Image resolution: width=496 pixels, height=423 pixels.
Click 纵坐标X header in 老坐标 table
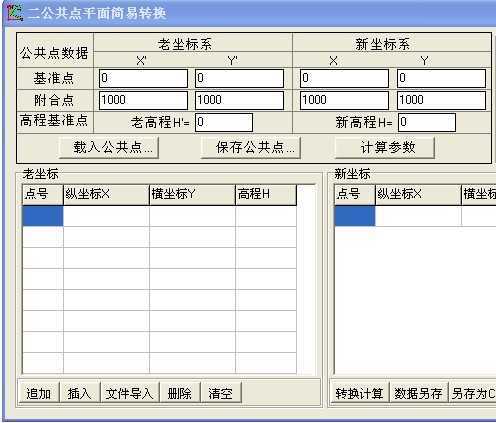pos(106,194)
